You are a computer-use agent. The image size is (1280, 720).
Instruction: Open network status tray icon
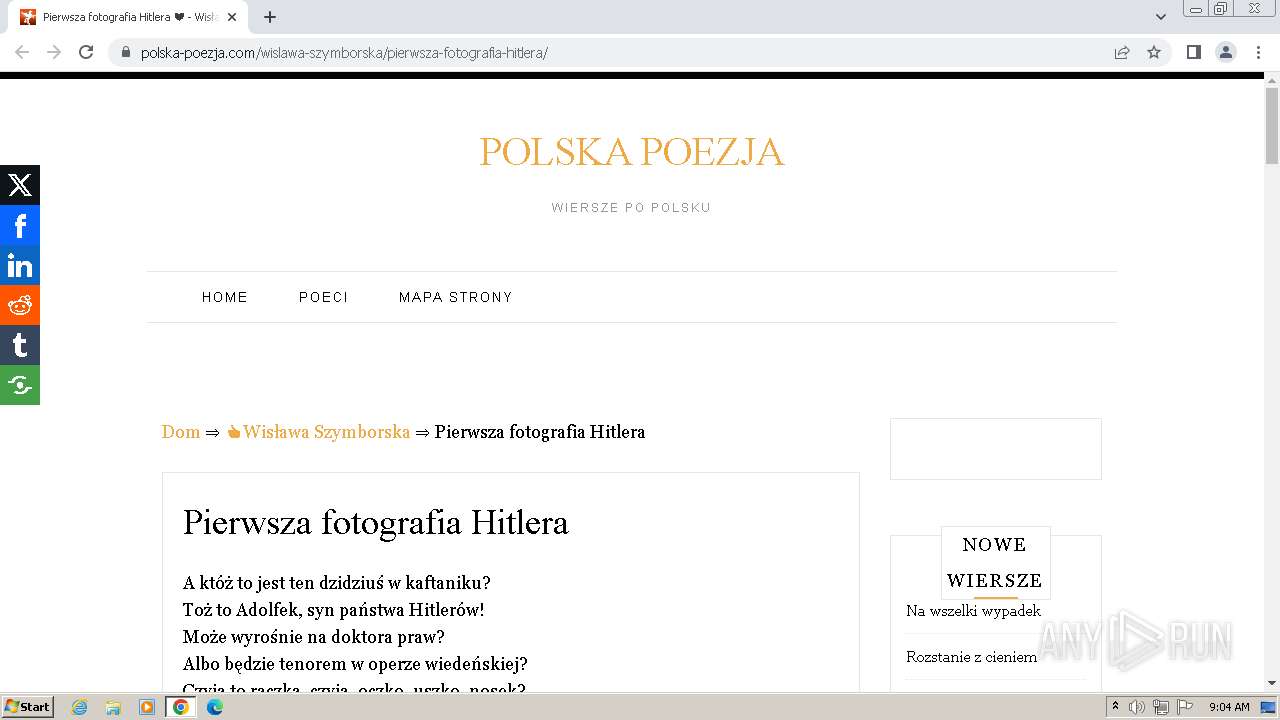point(1161,707)
